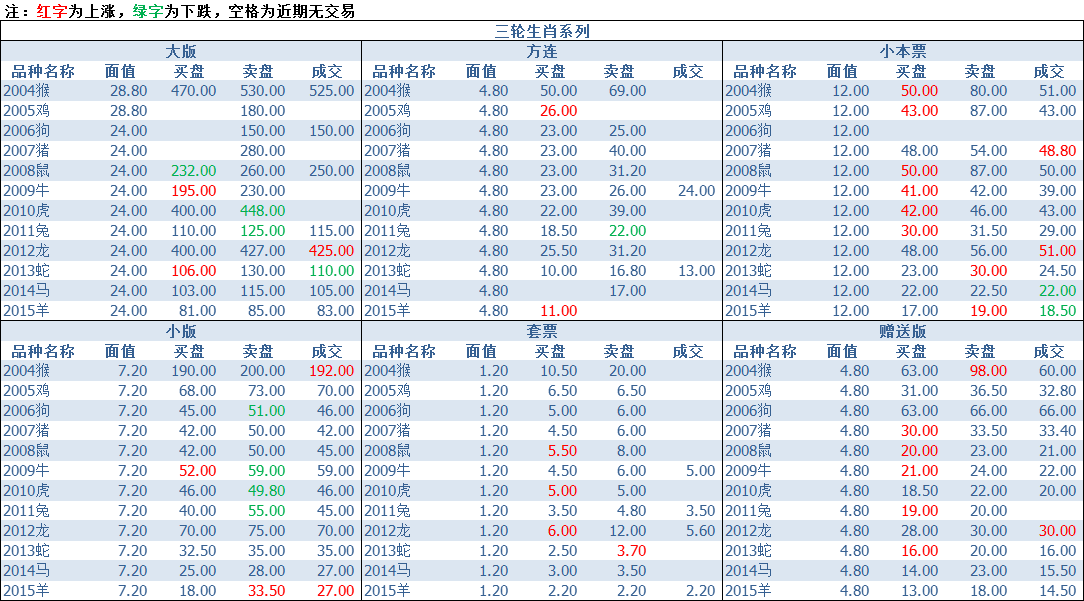Select red 52.00 in 小版 2009牛 row
Viewport: 1084px width, 601px height.
coord(198,471)
